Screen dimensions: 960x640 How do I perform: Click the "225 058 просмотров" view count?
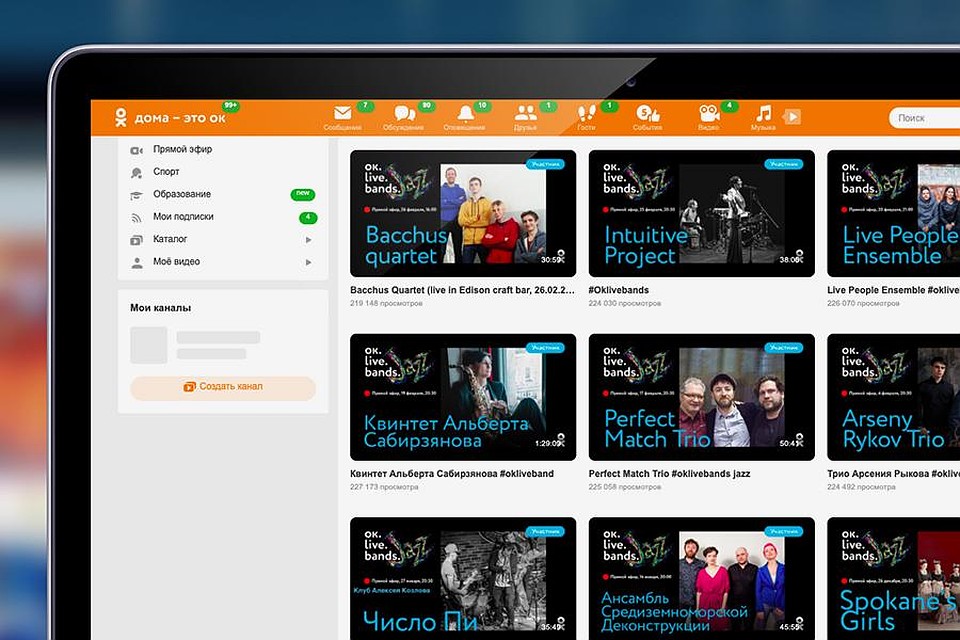tap(624, 487)
